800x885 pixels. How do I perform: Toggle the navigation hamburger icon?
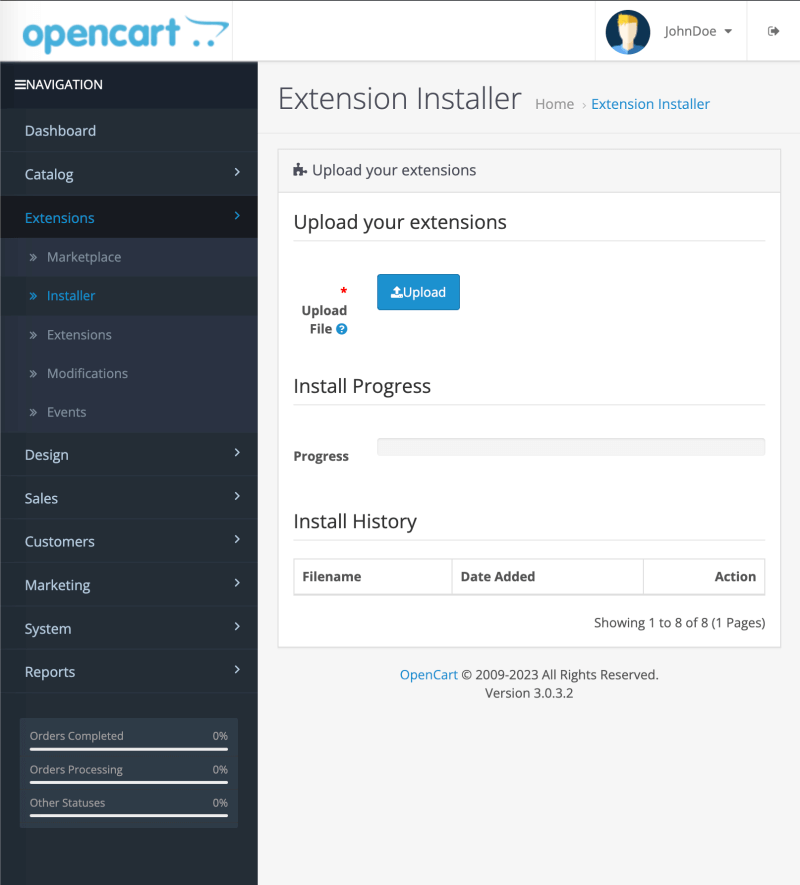click(x=20, y=85)
